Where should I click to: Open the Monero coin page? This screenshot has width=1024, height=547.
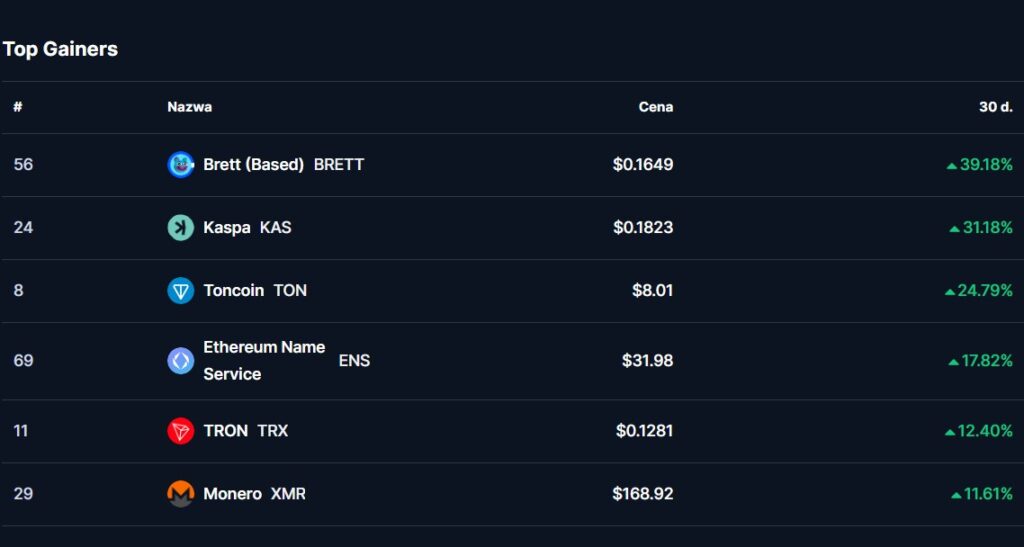(x=232, y=493)
